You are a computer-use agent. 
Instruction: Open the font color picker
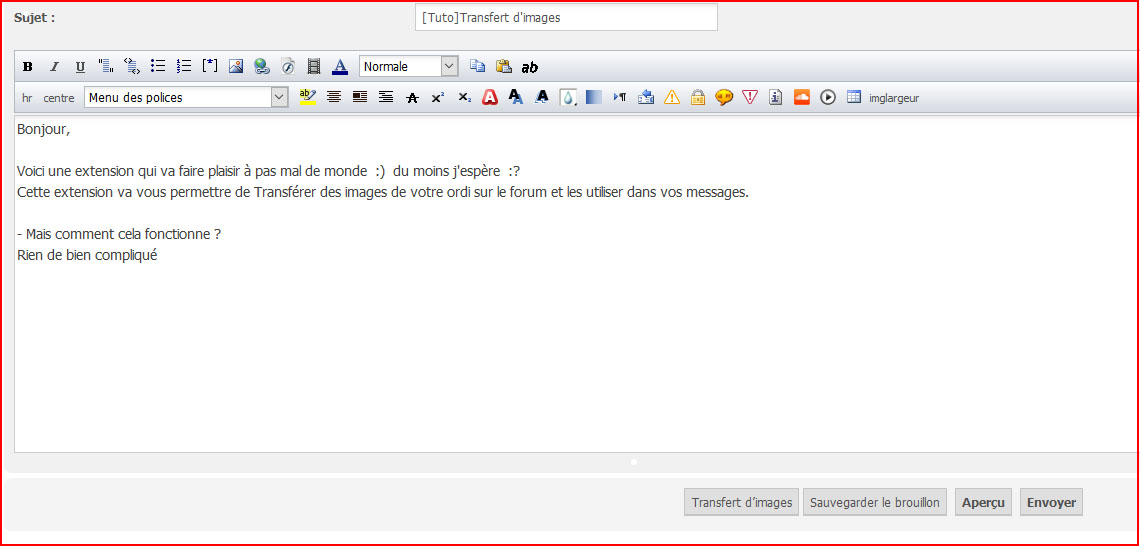pyautogui.click(x=340, y=67)
